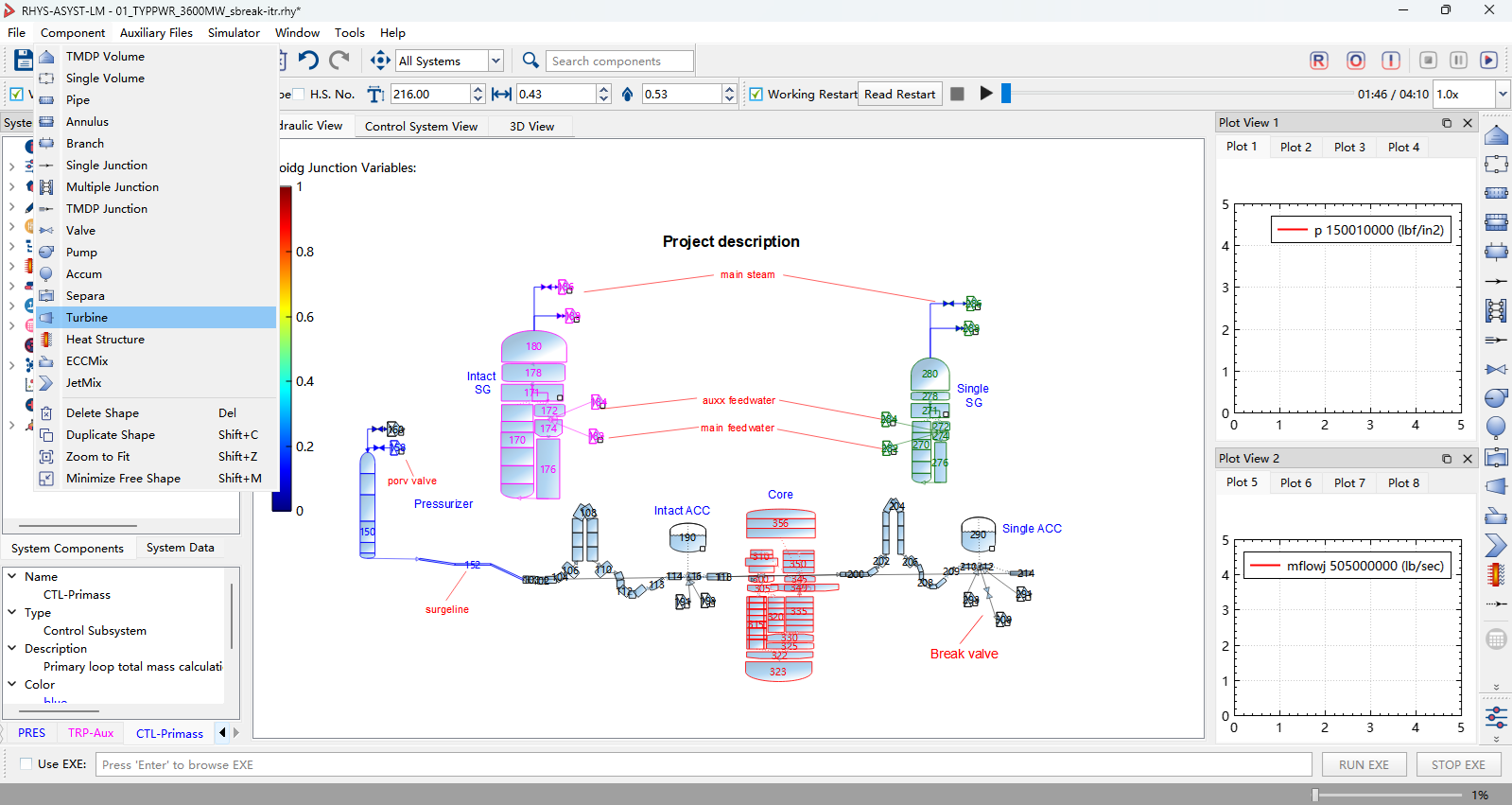Click the Read Restart button
The image size is (1512, 805).
tap(899, 95)
